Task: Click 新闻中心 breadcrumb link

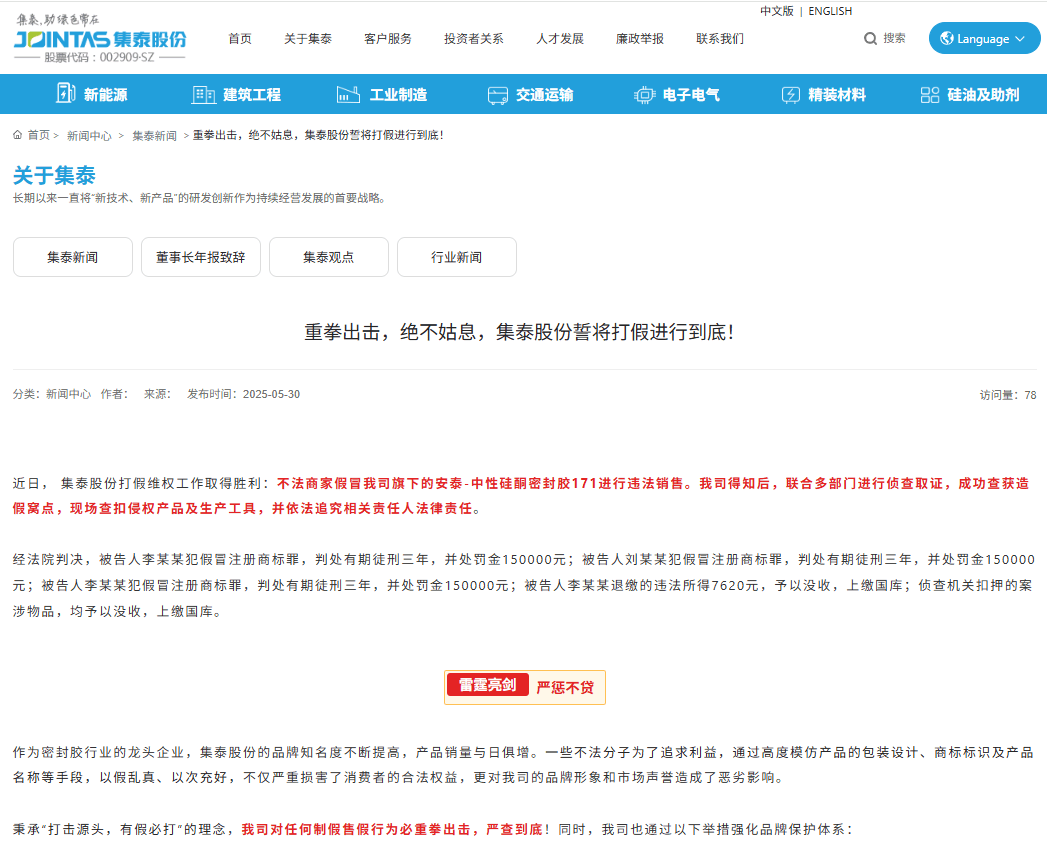Action: pos(89,135)
